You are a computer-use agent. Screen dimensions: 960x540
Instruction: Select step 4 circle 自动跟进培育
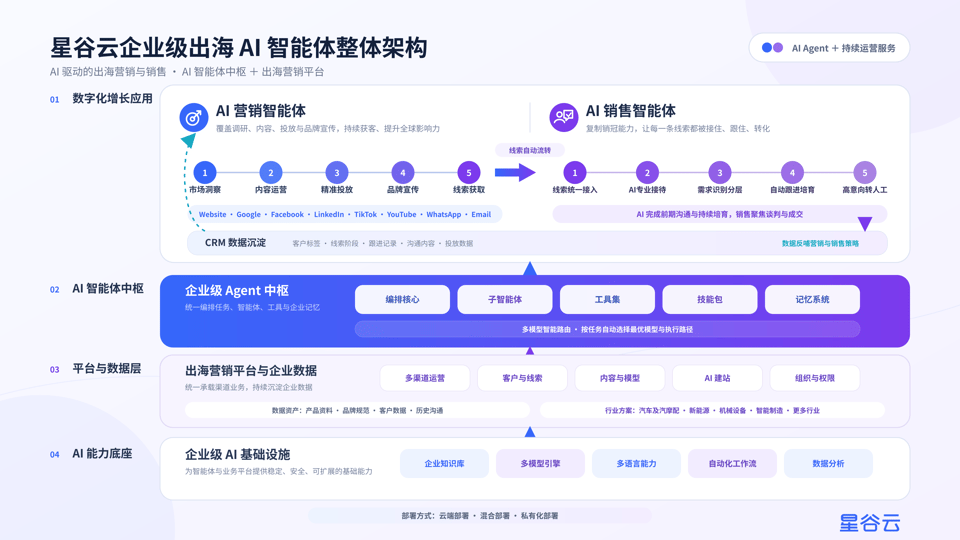click(x=792, y=173)
